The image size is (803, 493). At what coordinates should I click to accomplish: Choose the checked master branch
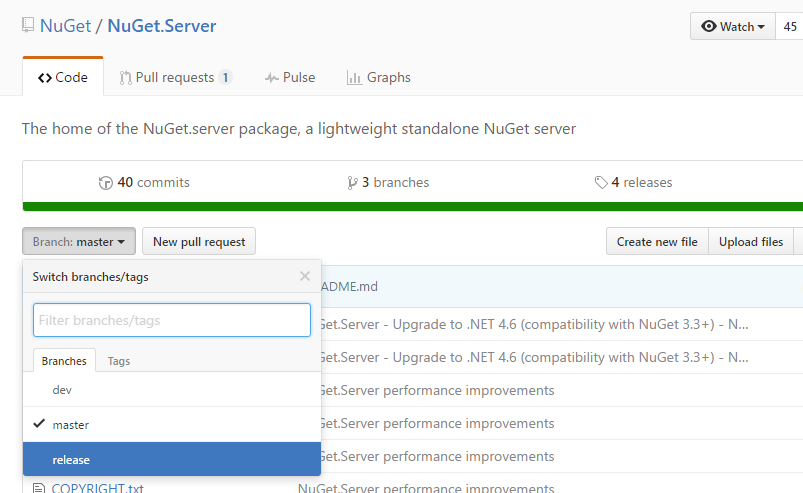pos(70,425)
